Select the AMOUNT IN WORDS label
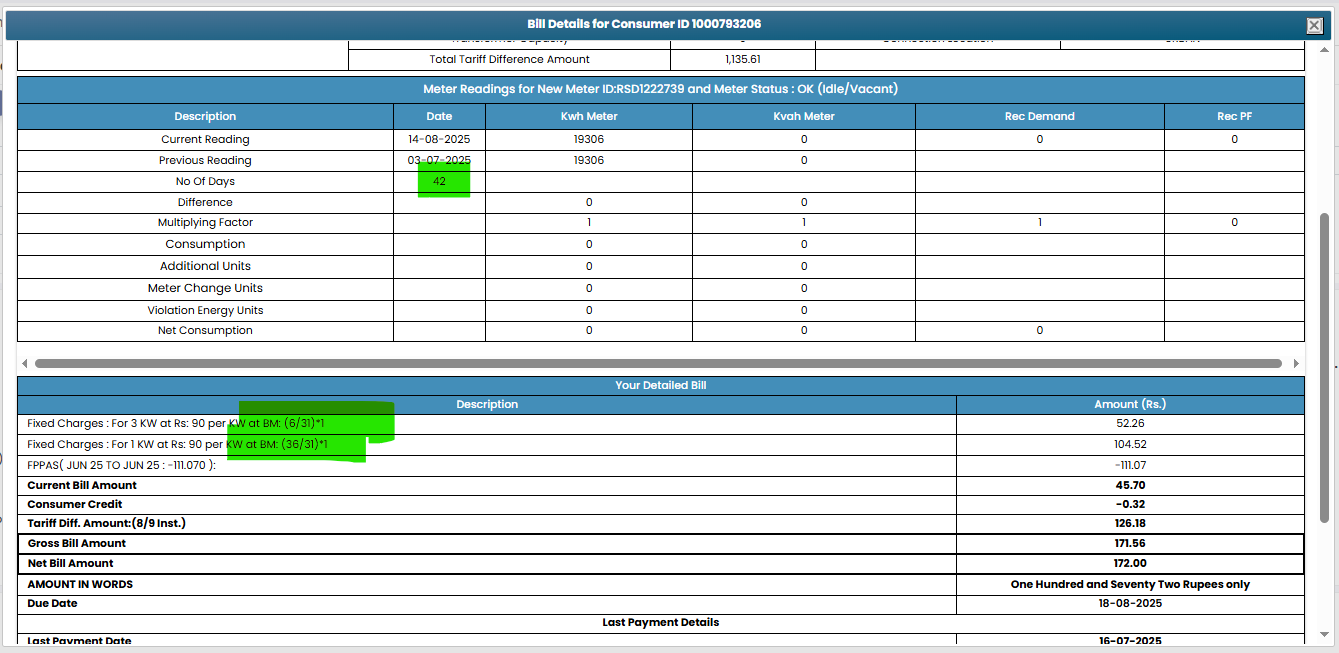The height and width of the screenshot is (653, 1339). pos(80,584)
